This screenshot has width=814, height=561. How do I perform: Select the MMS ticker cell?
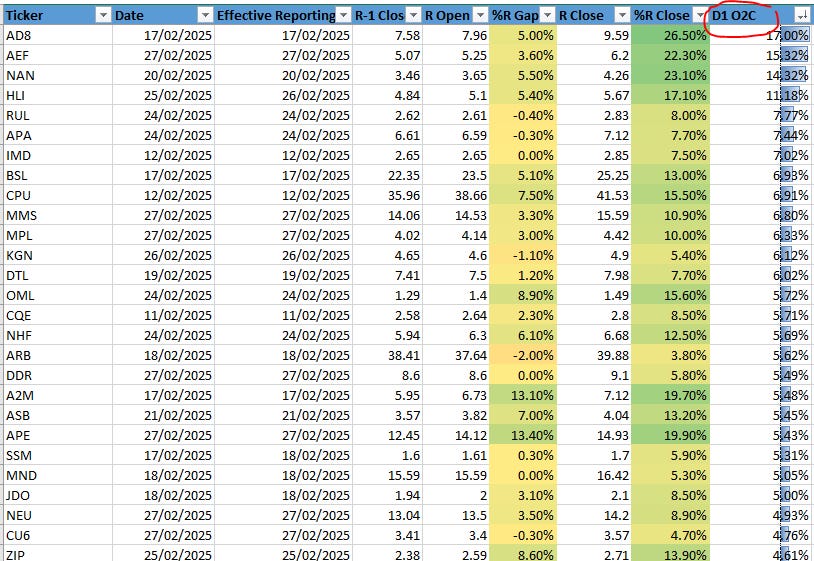(57, 215)
